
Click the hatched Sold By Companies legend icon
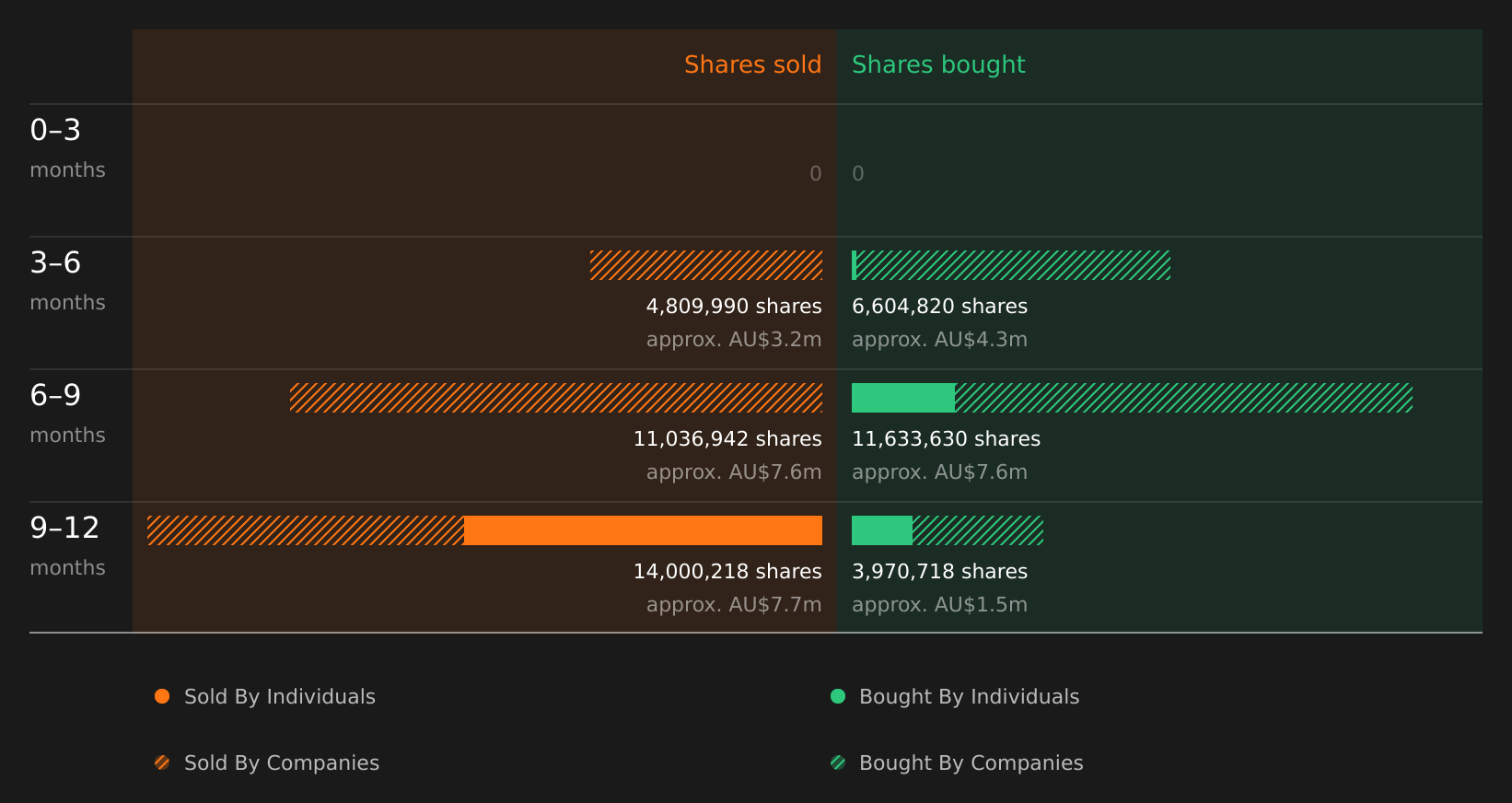point(162,762)
